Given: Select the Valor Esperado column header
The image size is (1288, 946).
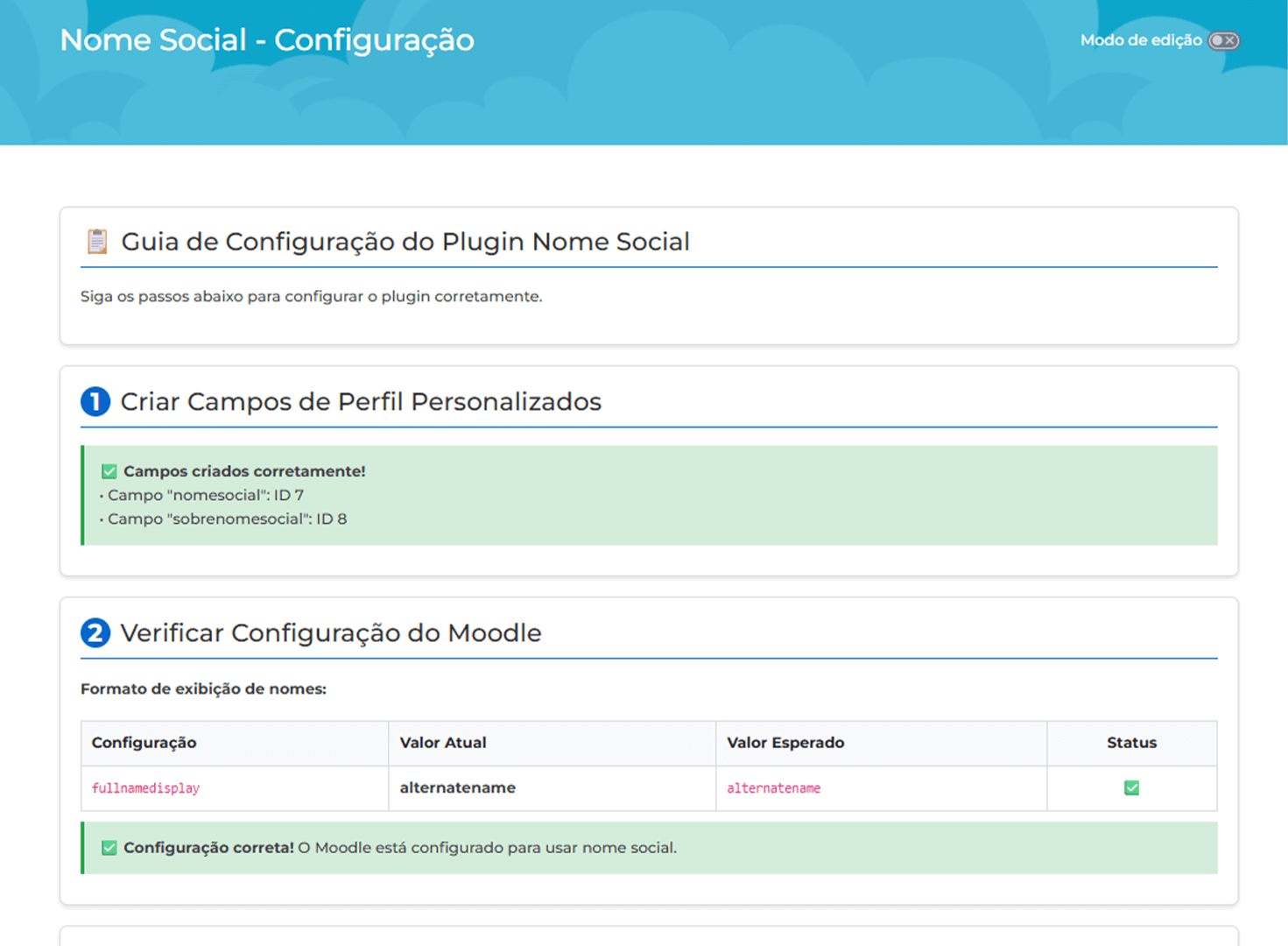Looking at the screenshot, I should coord(785,743).
